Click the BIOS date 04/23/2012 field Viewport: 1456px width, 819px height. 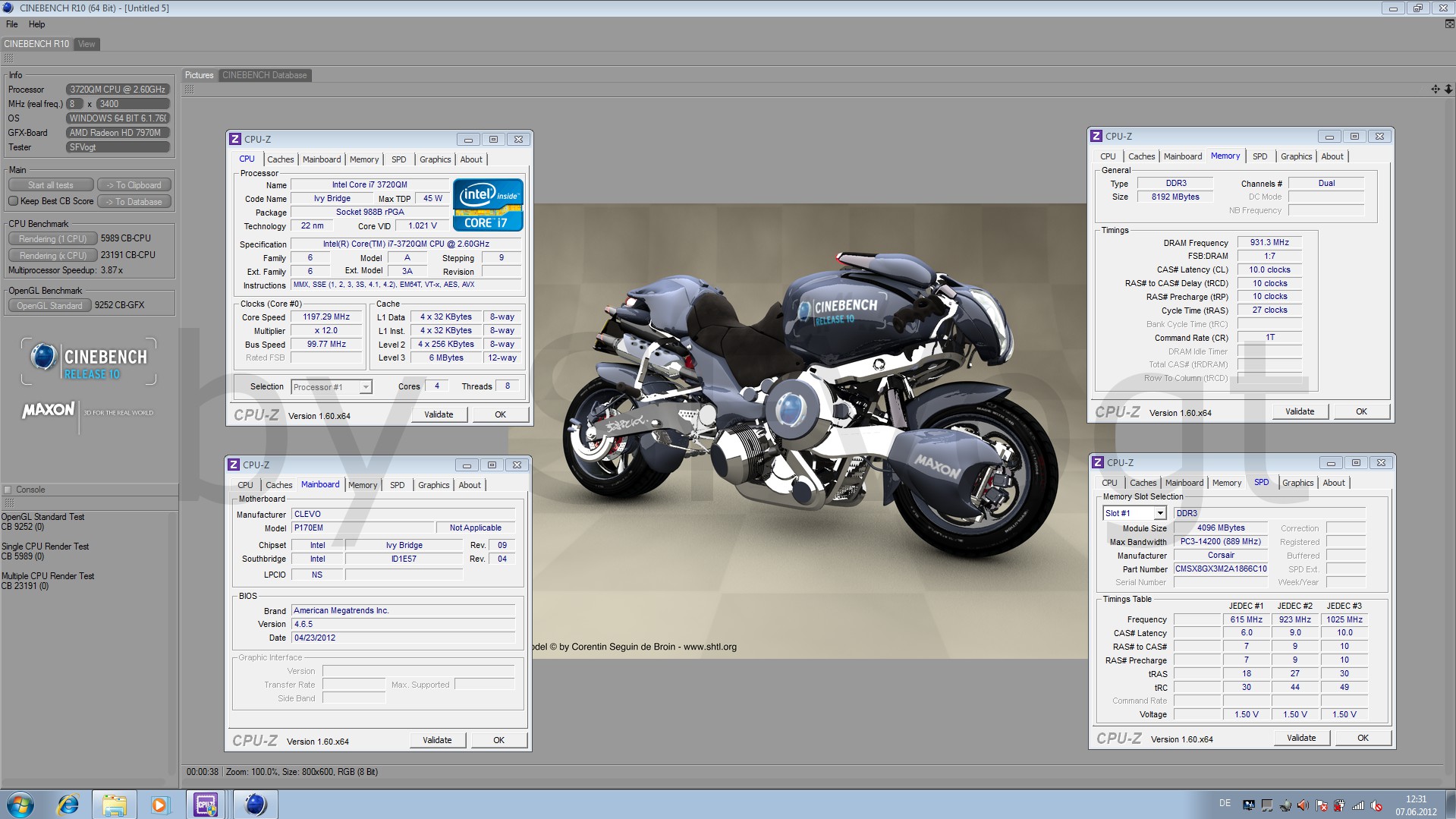[x=404, y=638]
